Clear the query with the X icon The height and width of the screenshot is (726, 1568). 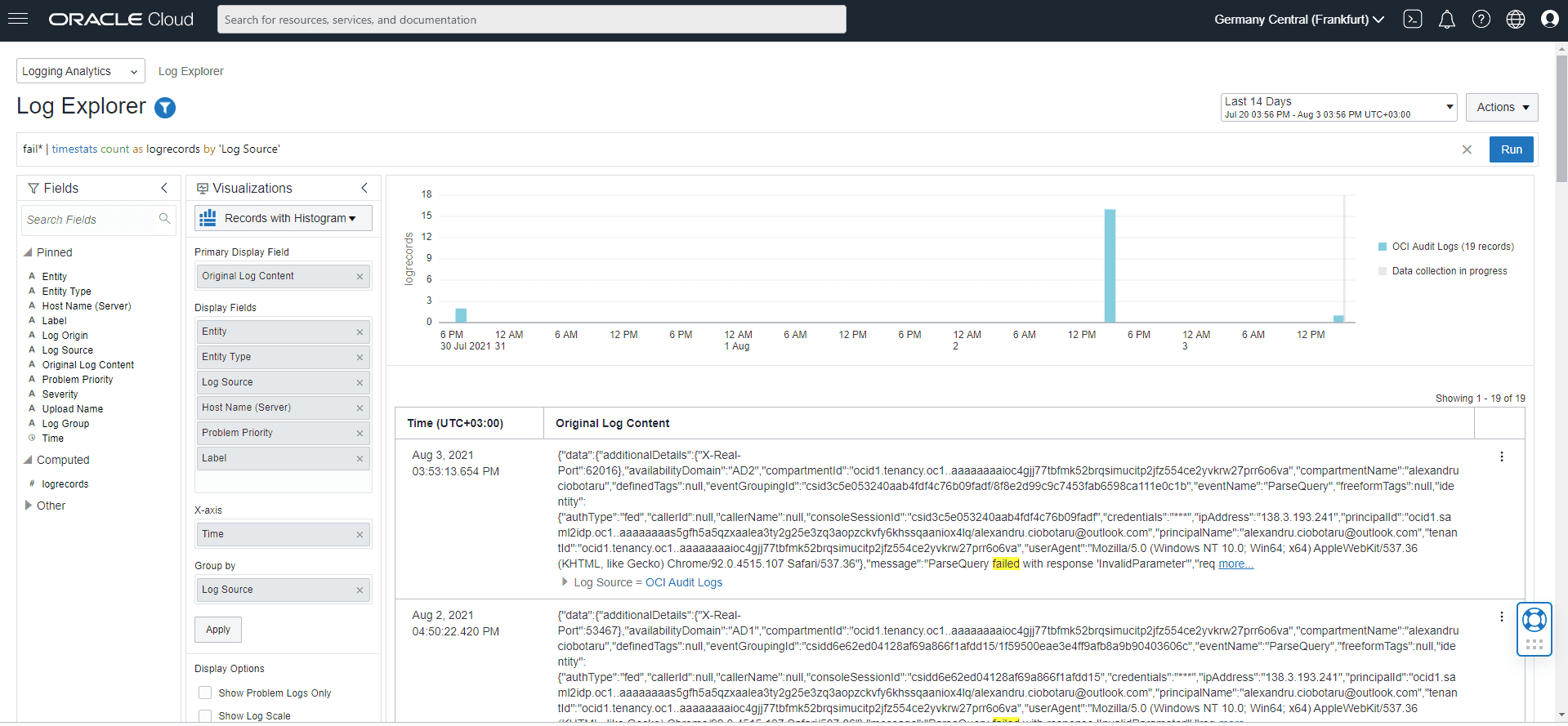[x=1467, y=149]
